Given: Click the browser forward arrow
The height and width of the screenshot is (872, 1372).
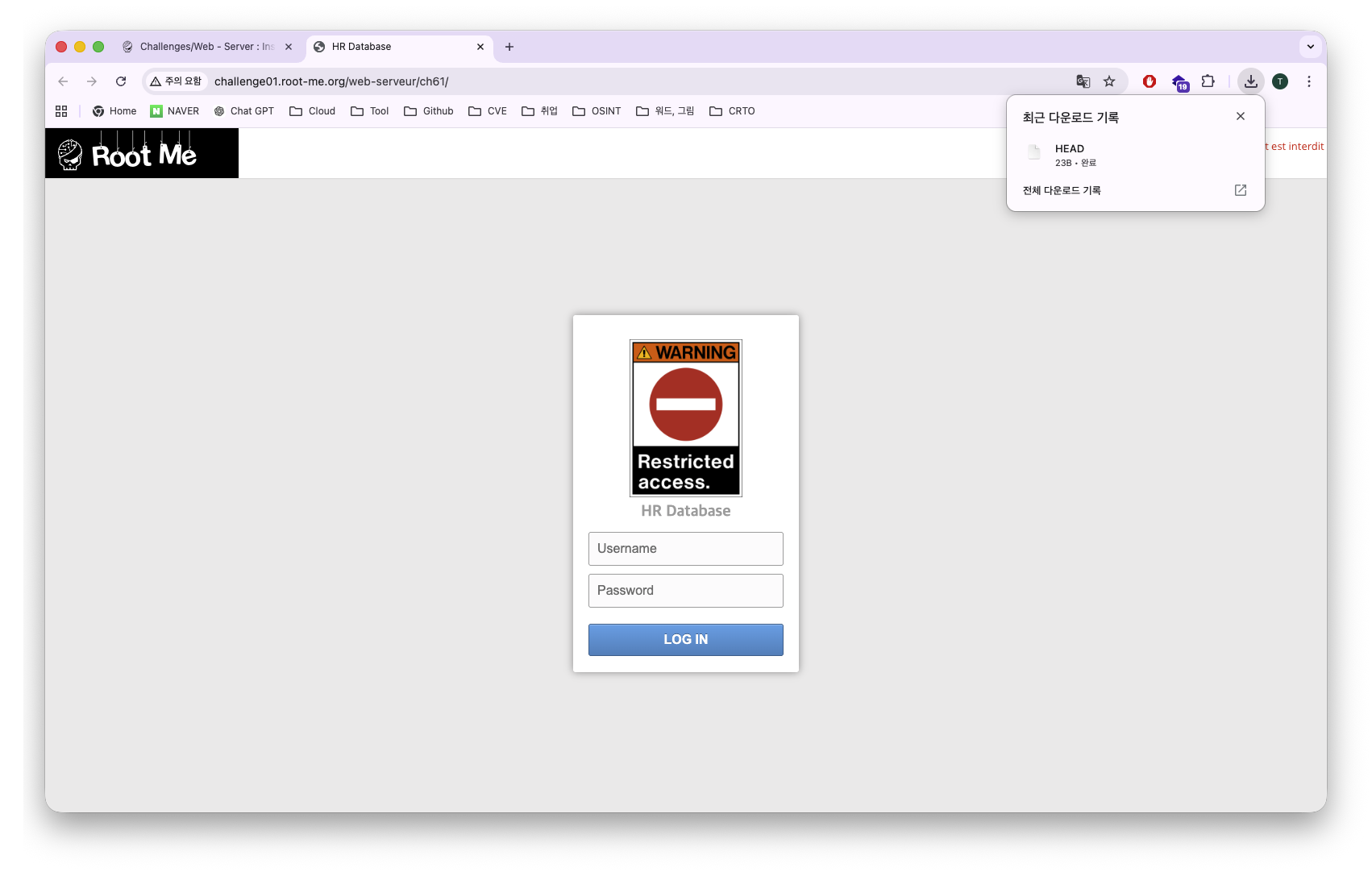Looking at the screenshot, I should pos(92,81).
